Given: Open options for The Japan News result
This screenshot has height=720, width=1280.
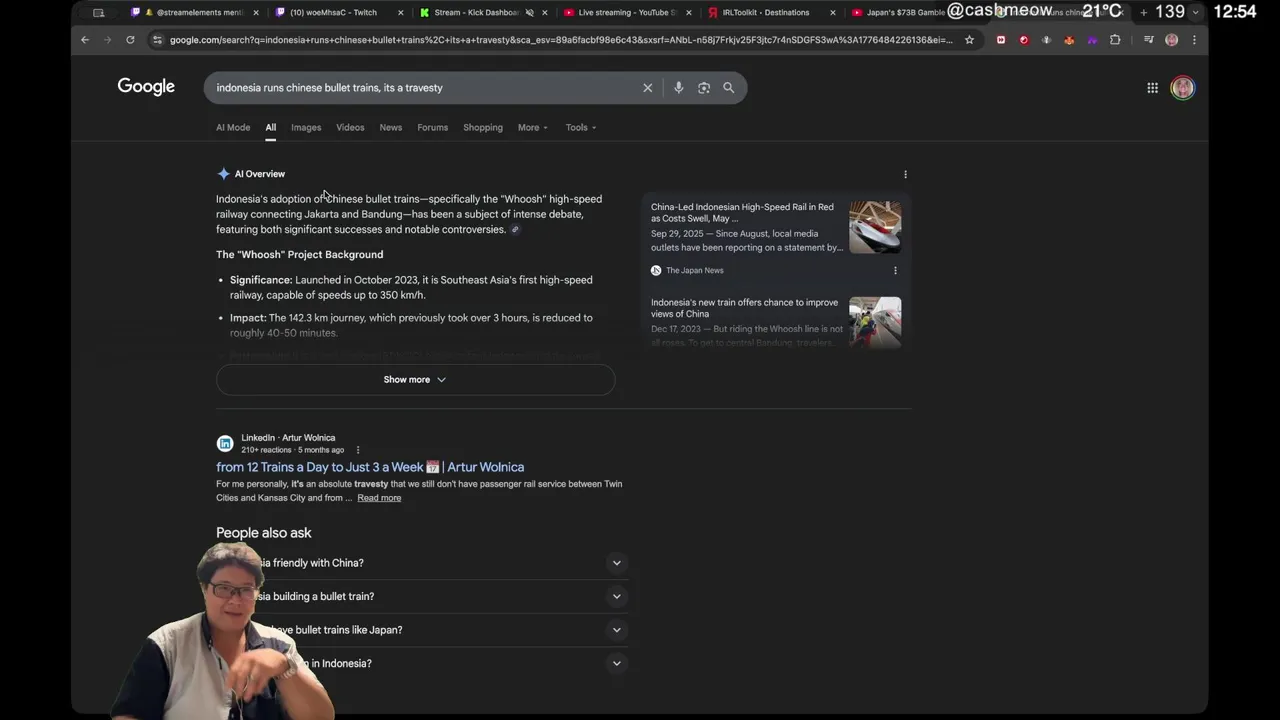Looking at the screenshot, I should [x=895, y=270].
